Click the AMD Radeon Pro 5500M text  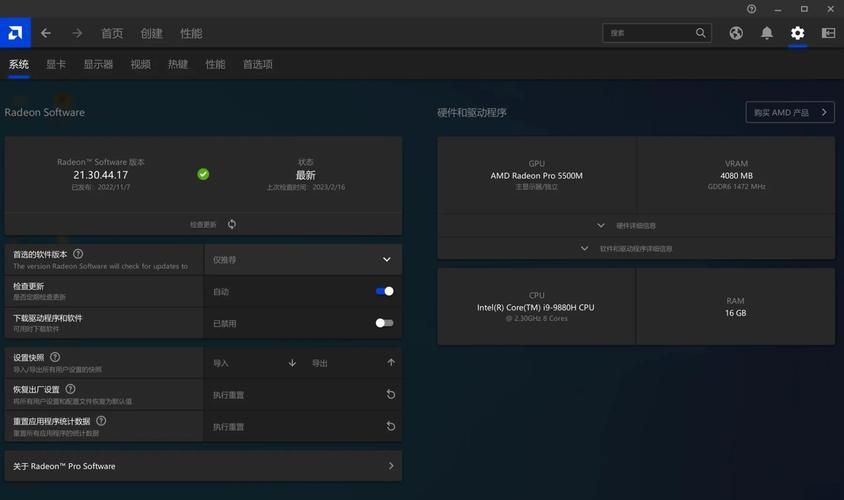(x=536, y=175)
